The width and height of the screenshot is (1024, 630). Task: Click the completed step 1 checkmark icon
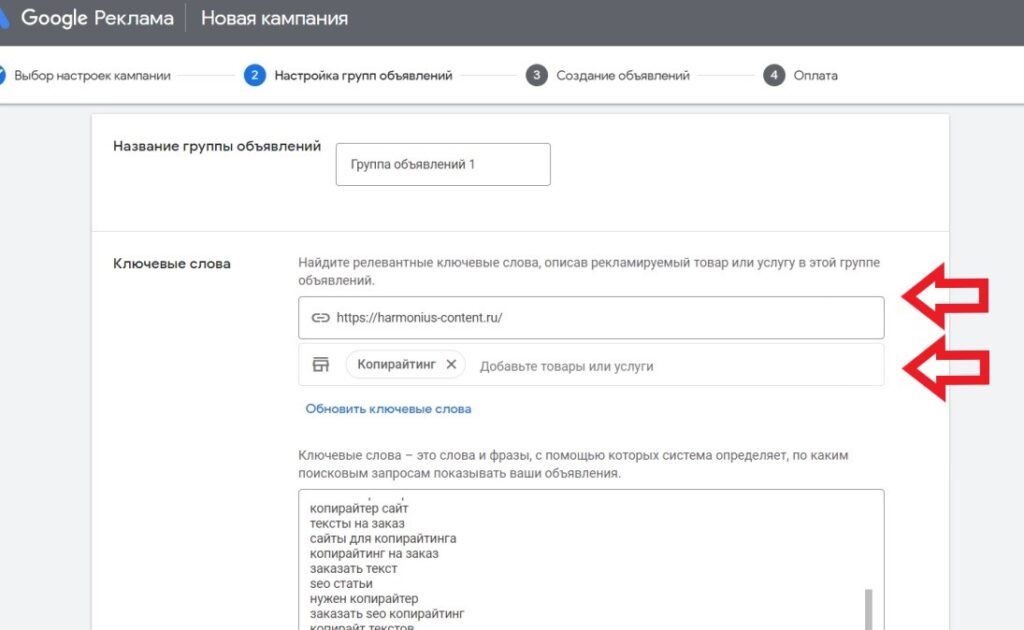(2, 76)
